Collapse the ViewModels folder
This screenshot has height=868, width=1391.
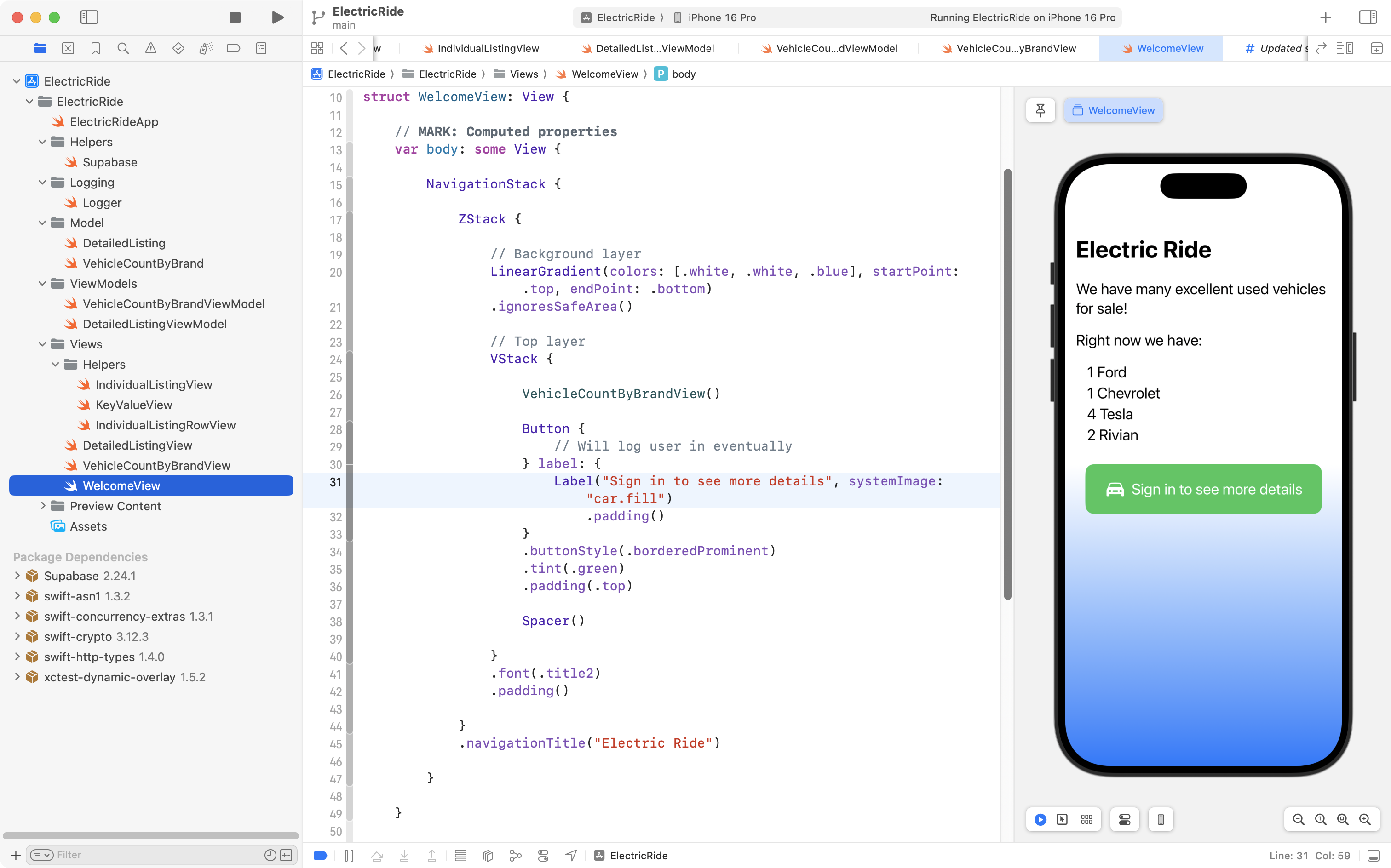click(42, 284)
